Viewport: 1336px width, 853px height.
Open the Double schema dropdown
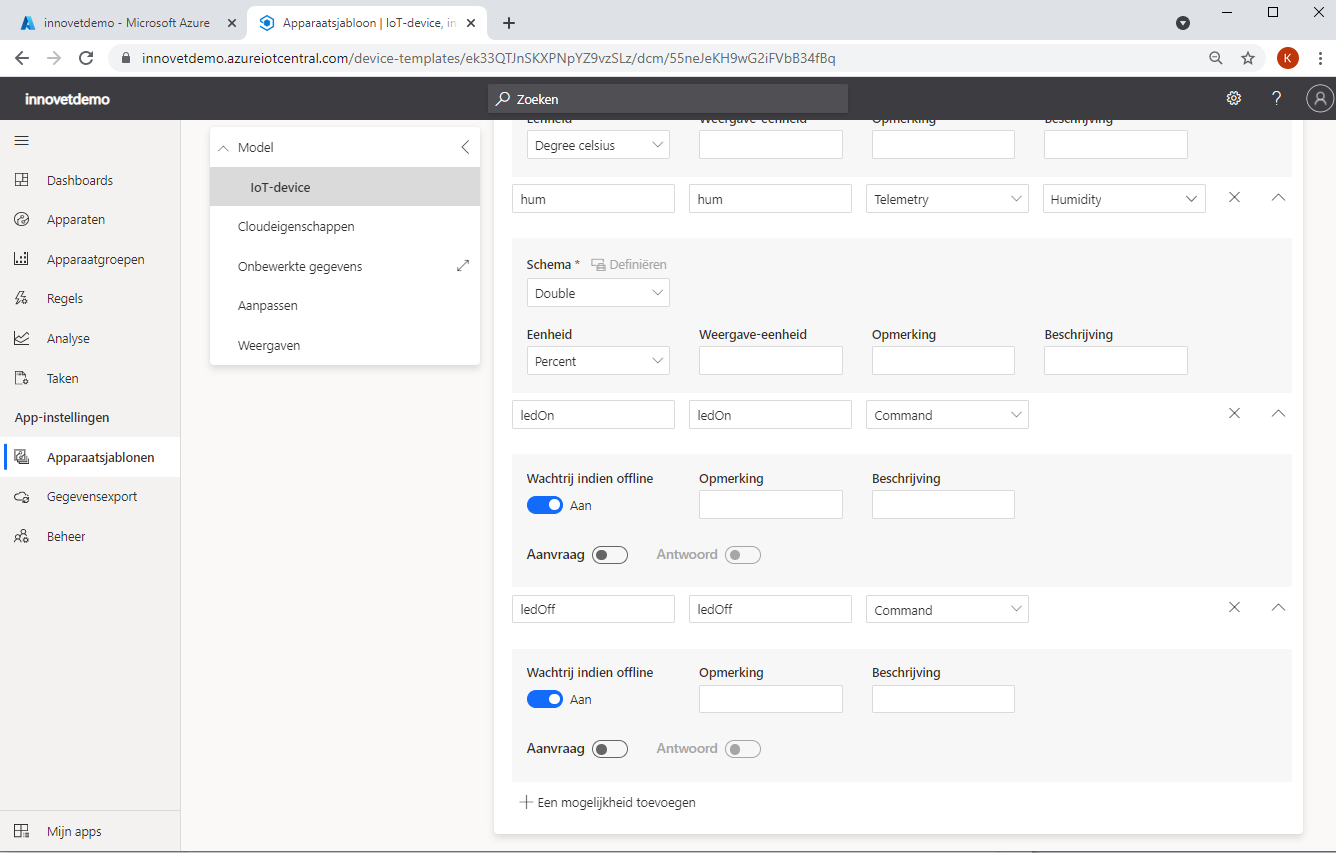click(x=598, y=293)
